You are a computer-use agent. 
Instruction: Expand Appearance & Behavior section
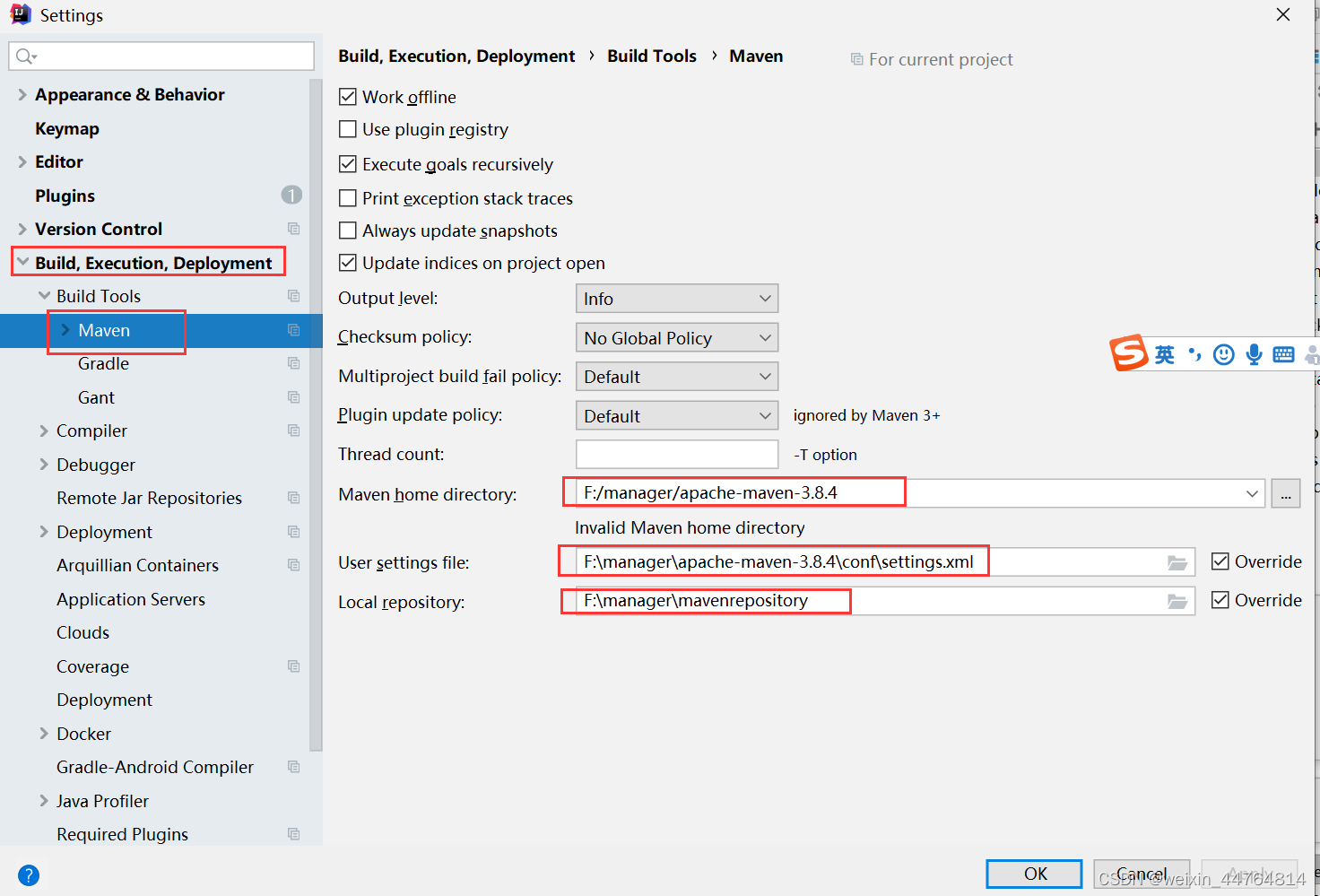point(22,94)
